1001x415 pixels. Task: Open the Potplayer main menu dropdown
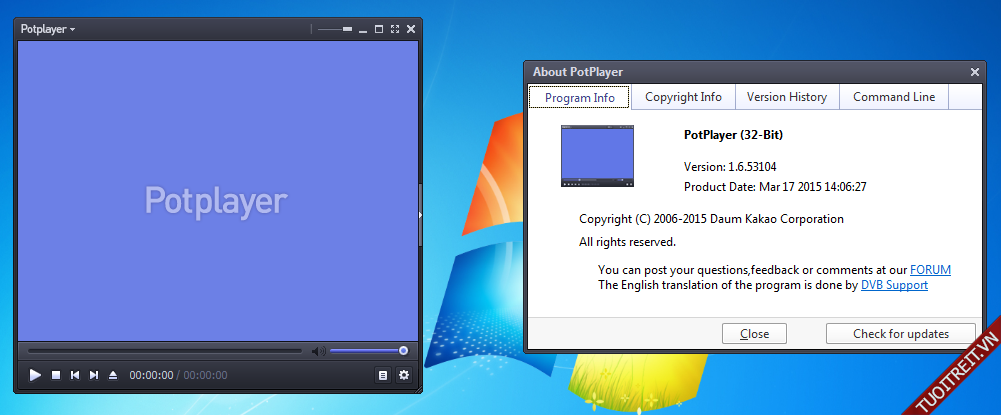pos(47,29)
